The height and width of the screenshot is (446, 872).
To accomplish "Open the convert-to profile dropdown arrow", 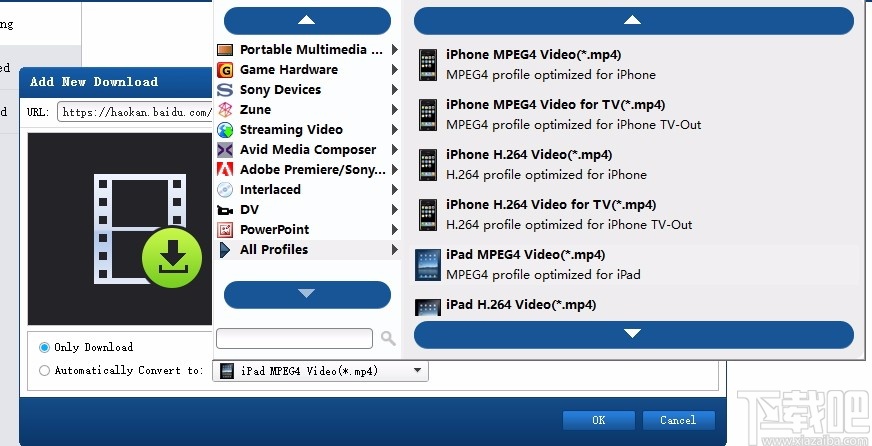I will click(417, 370).
